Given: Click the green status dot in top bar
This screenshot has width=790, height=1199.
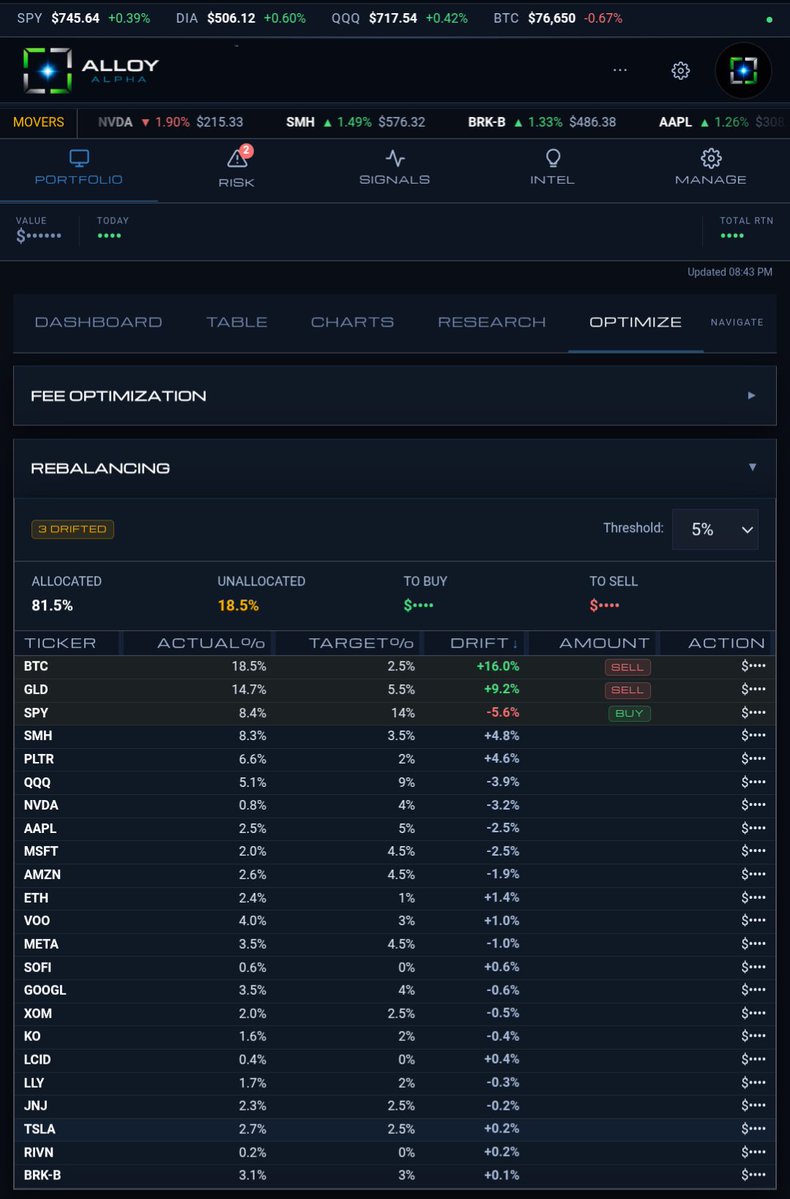Looking at the screenshot, I should [769, 19].
